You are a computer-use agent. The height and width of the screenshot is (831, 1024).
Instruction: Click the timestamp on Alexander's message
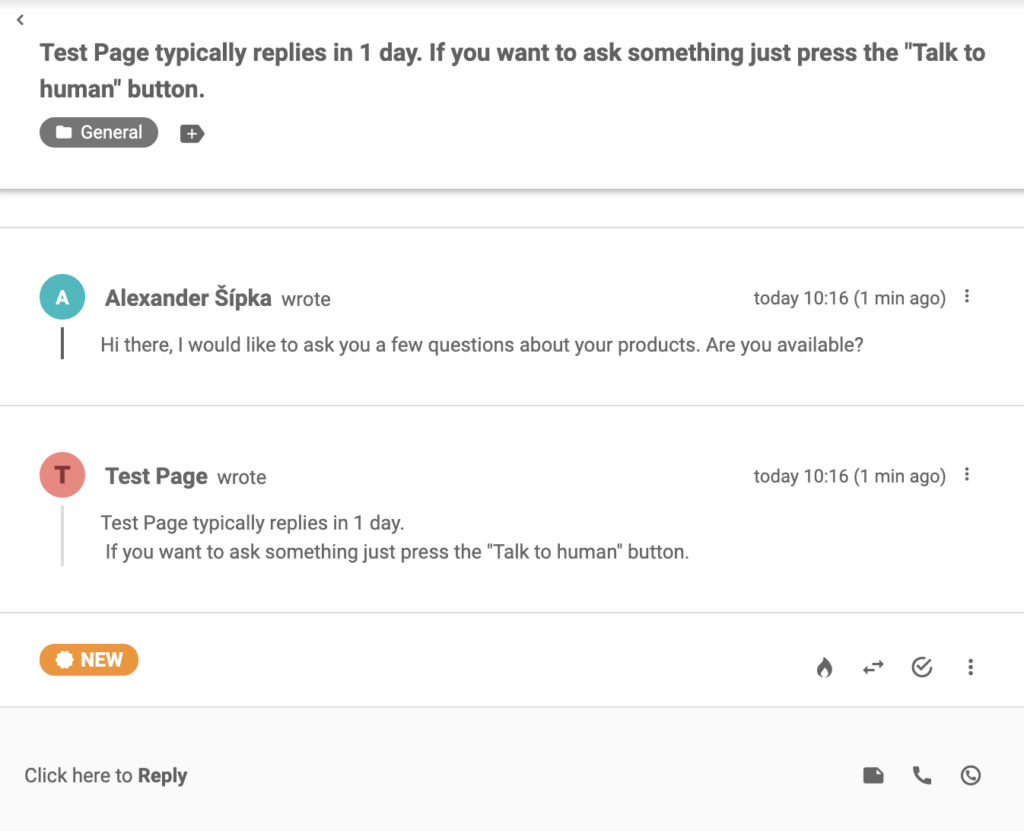click(x=849, y=298)
